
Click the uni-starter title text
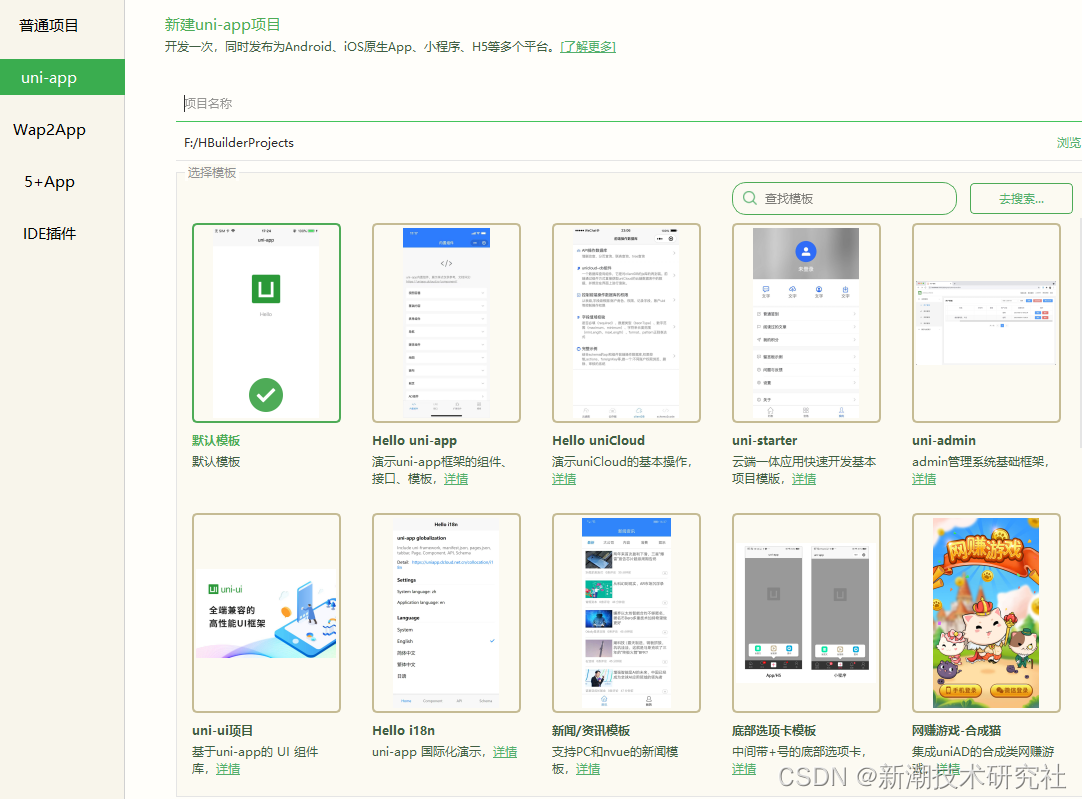coord(765,440)
